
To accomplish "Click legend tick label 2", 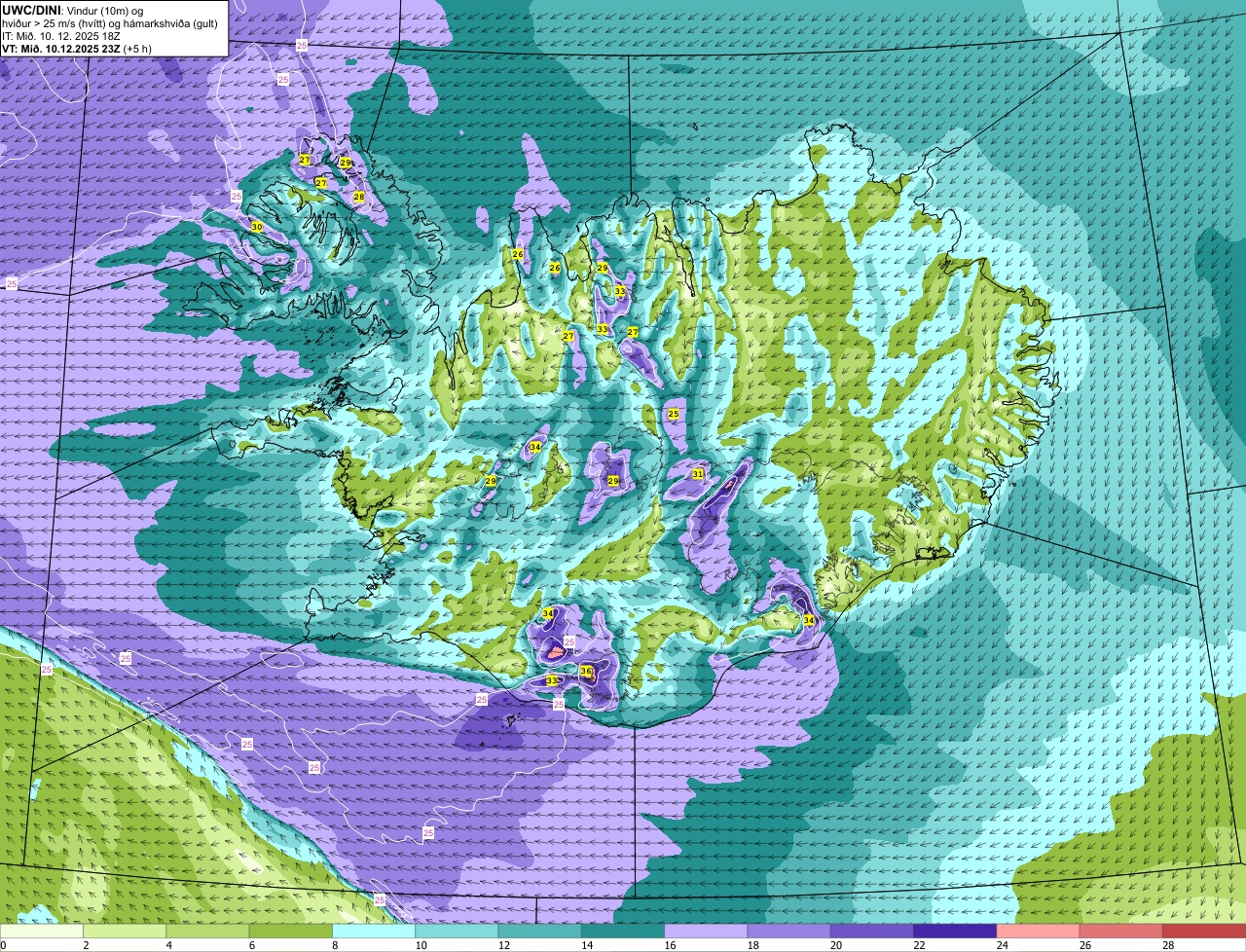I will click(x=86, y=945).
